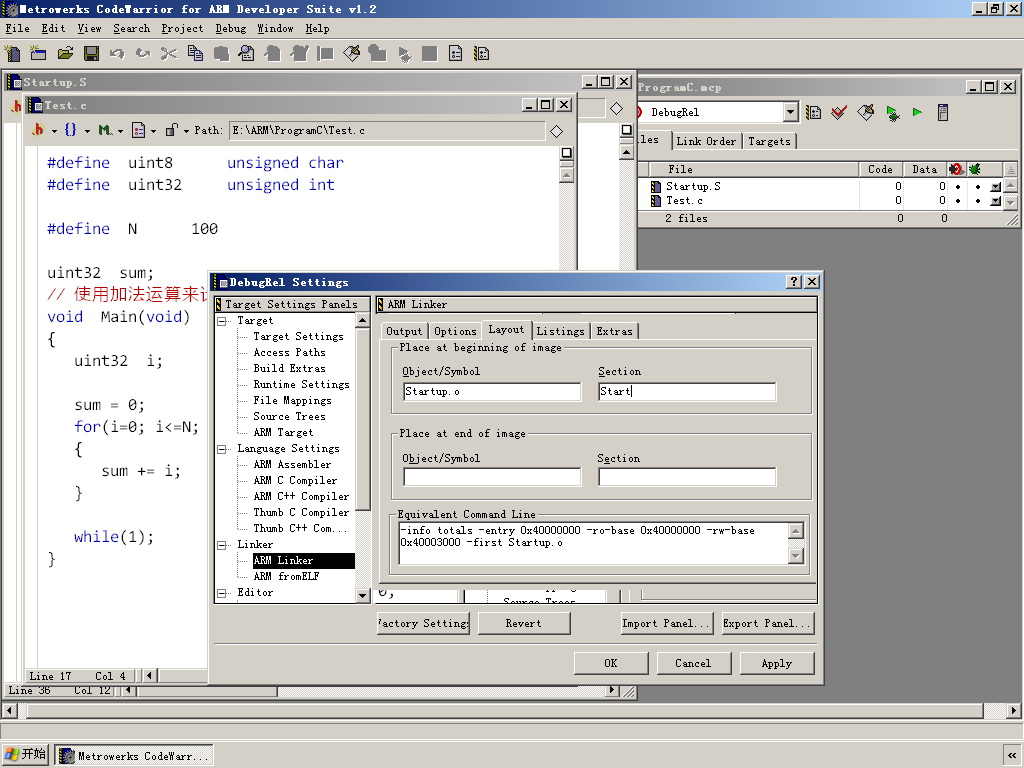Image resolution: width=1024 pixels, height=768 pixels.
Task: Open the markers M popup in Test.c
Action: click(x=104, y=130)
